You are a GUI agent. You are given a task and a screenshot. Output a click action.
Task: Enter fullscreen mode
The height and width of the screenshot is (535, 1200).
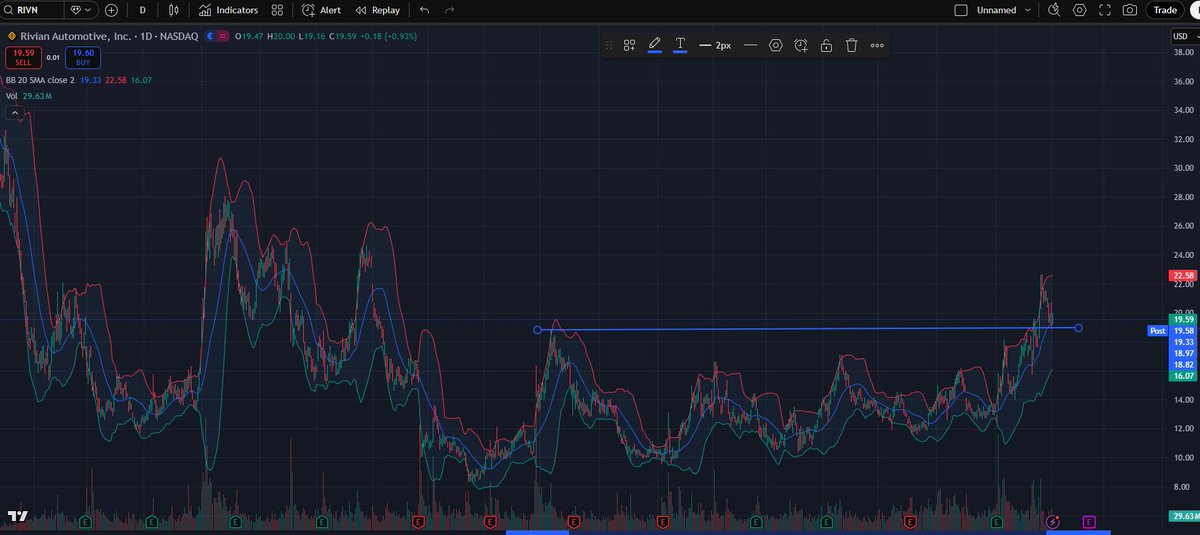(1105, 10)
